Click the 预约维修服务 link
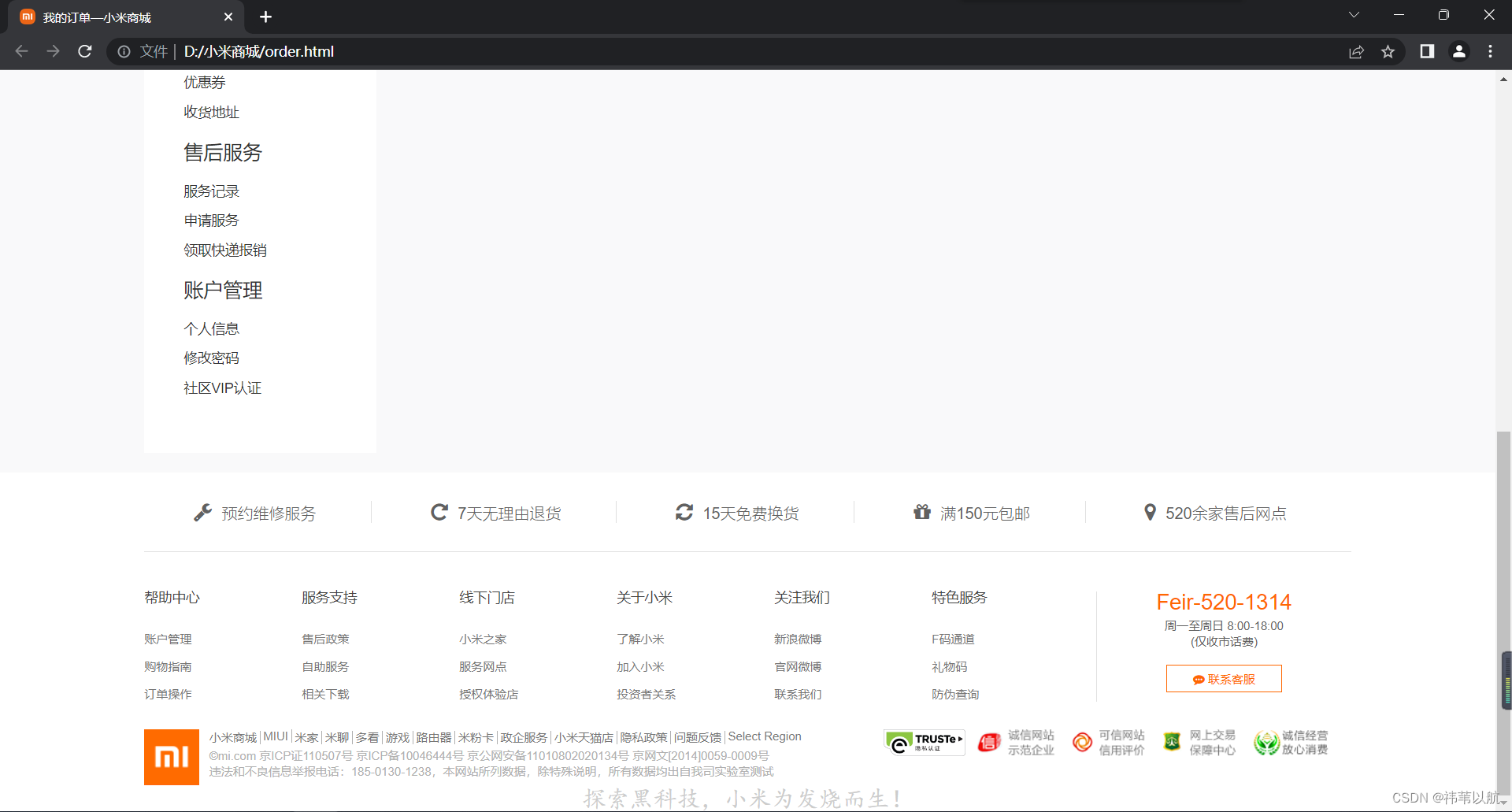 [269, 514]
